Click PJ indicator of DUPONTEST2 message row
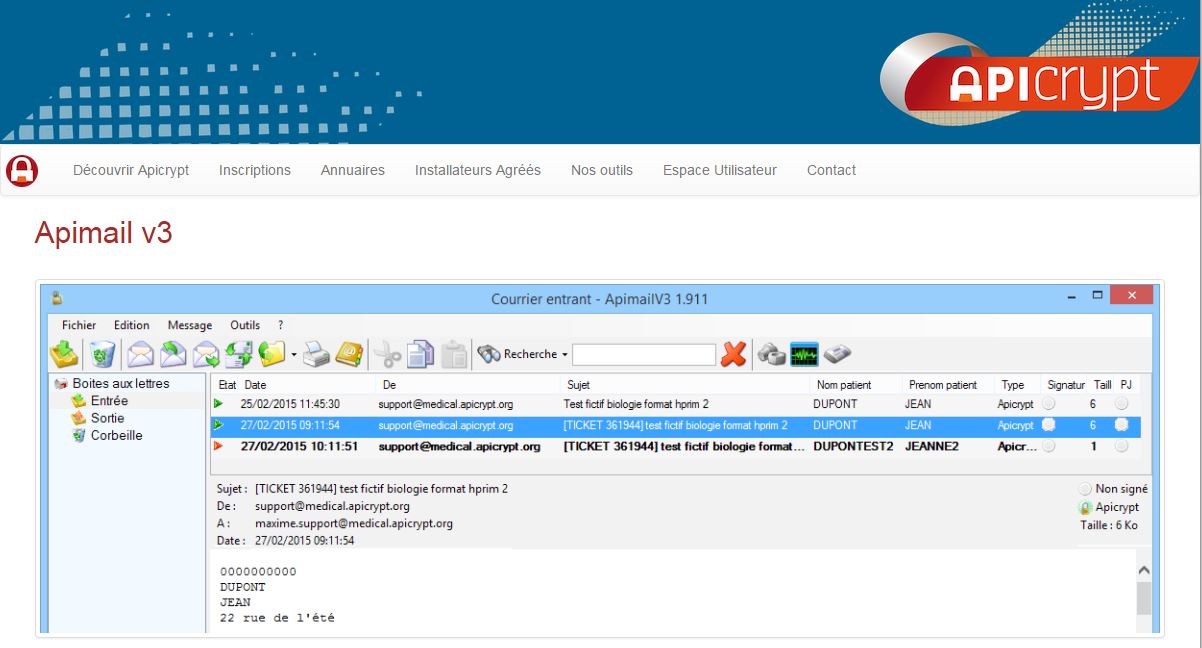The width and height of the screenshot is (1202, 648). [x=1121, y=446]
